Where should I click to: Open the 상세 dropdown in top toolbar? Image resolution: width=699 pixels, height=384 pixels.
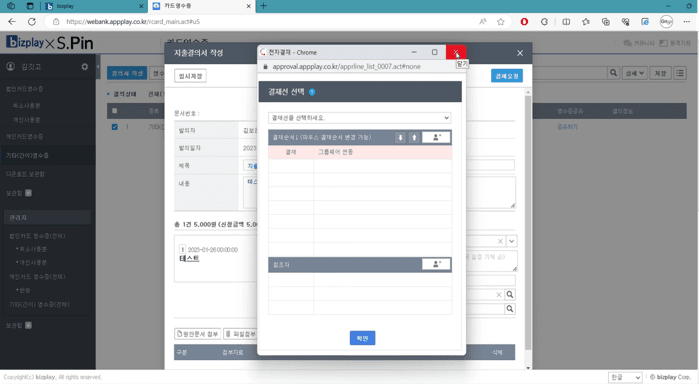tap(634, 73)
